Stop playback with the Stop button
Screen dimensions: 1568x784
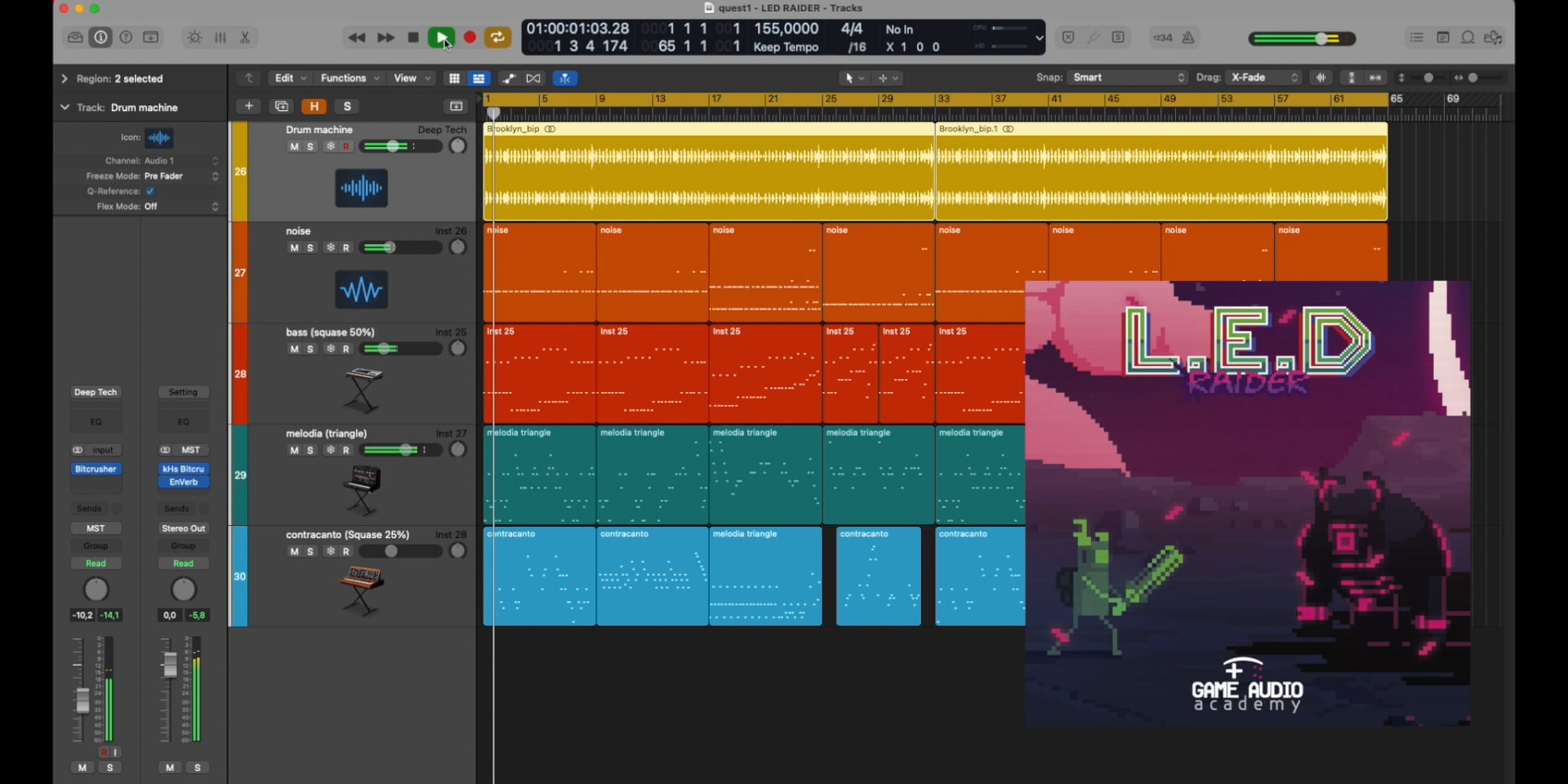413,38
